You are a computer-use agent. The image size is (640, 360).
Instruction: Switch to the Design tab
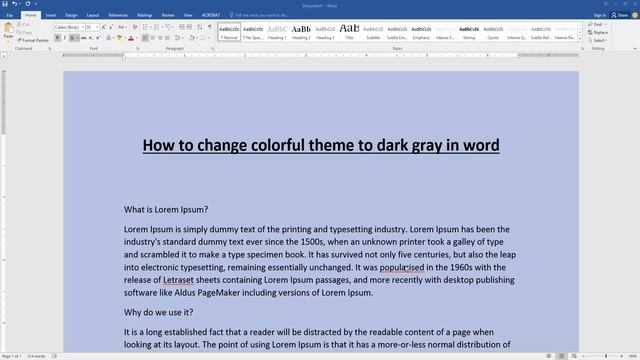(x=71, y=15)
